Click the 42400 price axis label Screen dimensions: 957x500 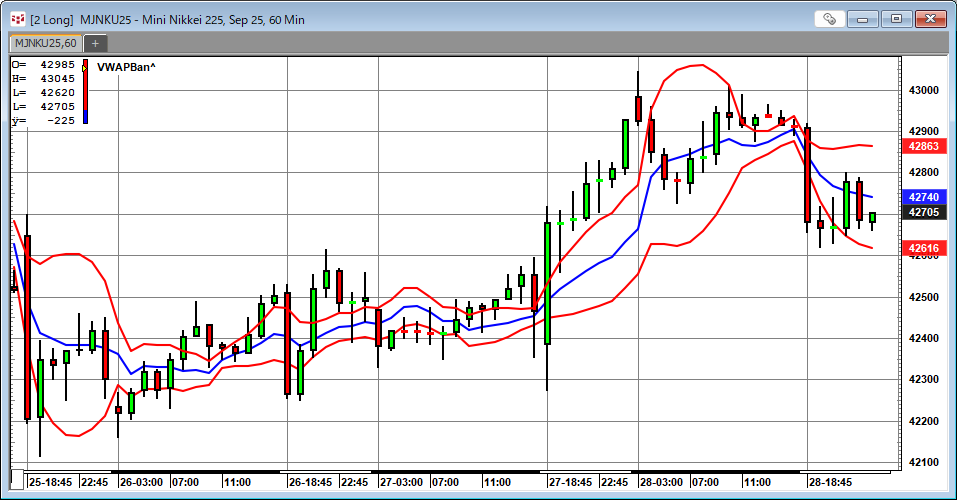(x=923, y=338)
